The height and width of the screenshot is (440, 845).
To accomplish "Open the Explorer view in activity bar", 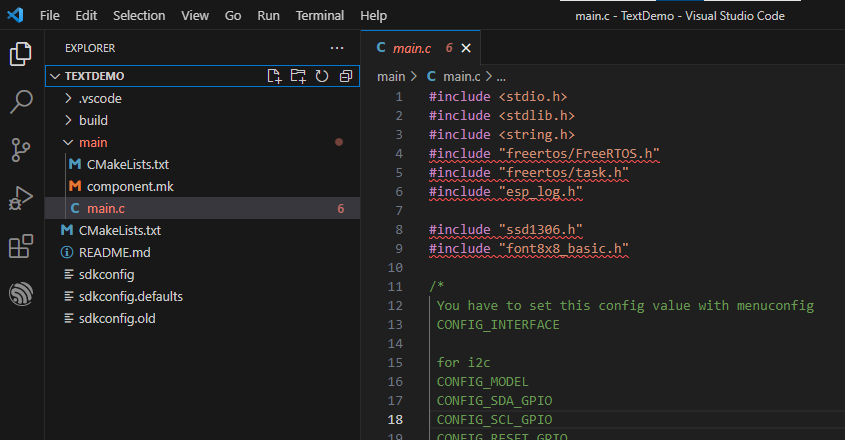I will pos(21,54).
